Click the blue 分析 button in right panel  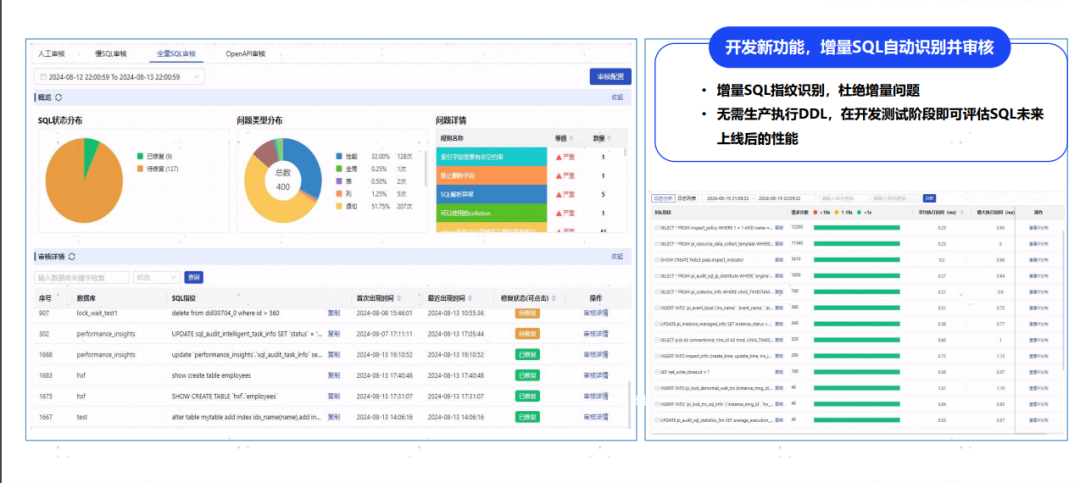(x=928, y=198)
